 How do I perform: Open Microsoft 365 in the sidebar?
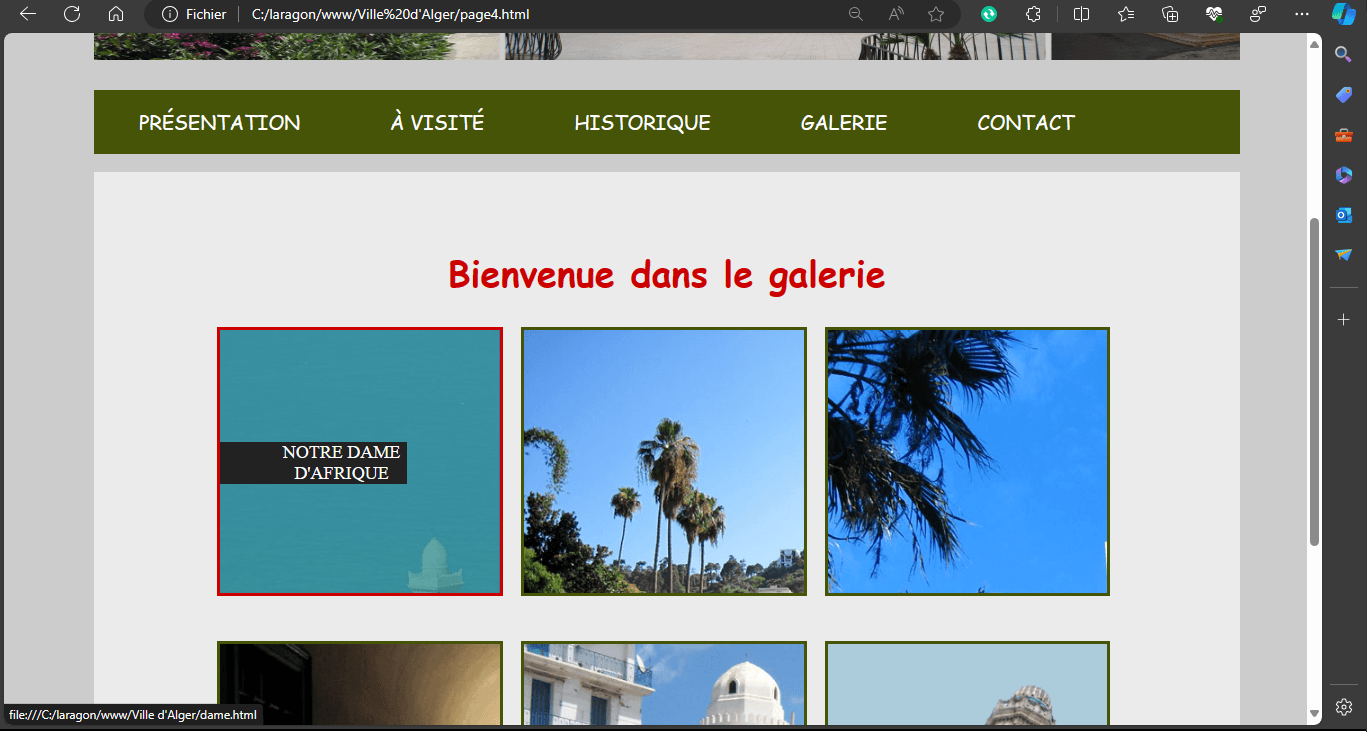click(1344, 175)
